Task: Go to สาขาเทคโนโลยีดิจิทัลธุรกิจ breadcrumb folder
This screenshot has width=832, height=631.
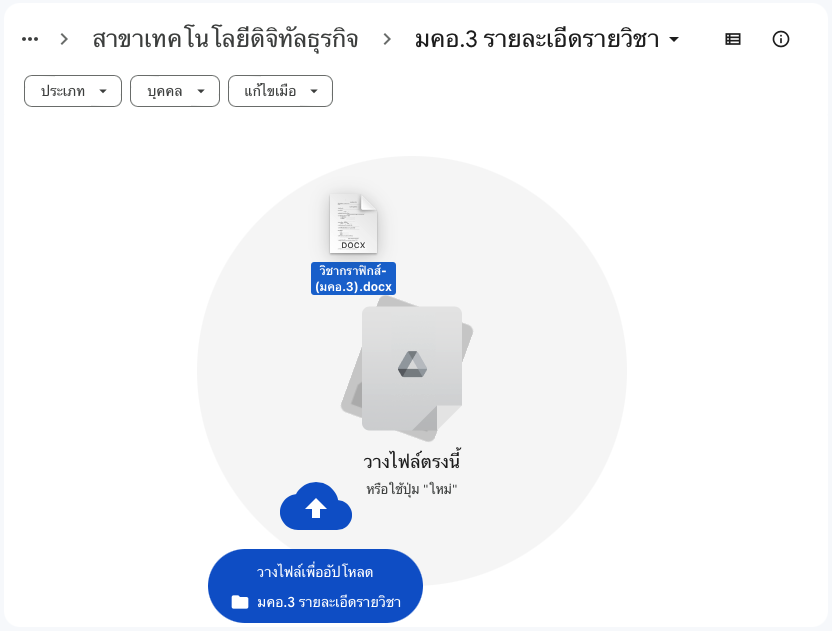Action: (225, 39)
